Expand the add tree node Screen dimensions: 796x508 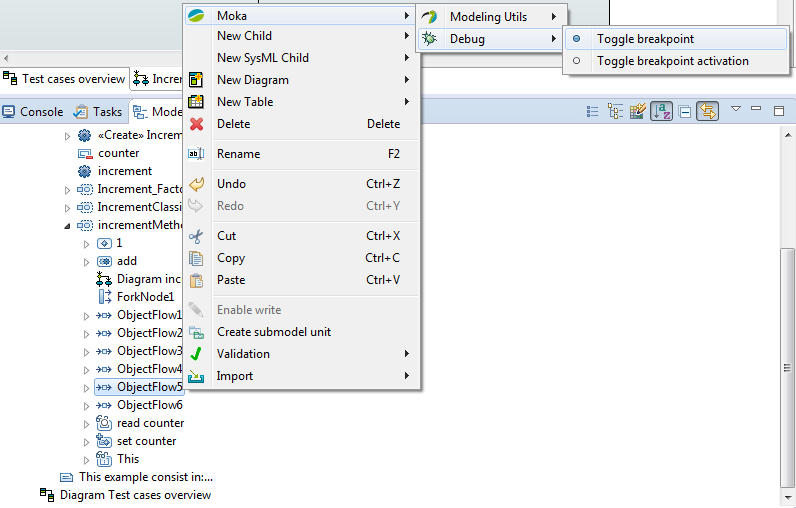(x=86, y=262)
